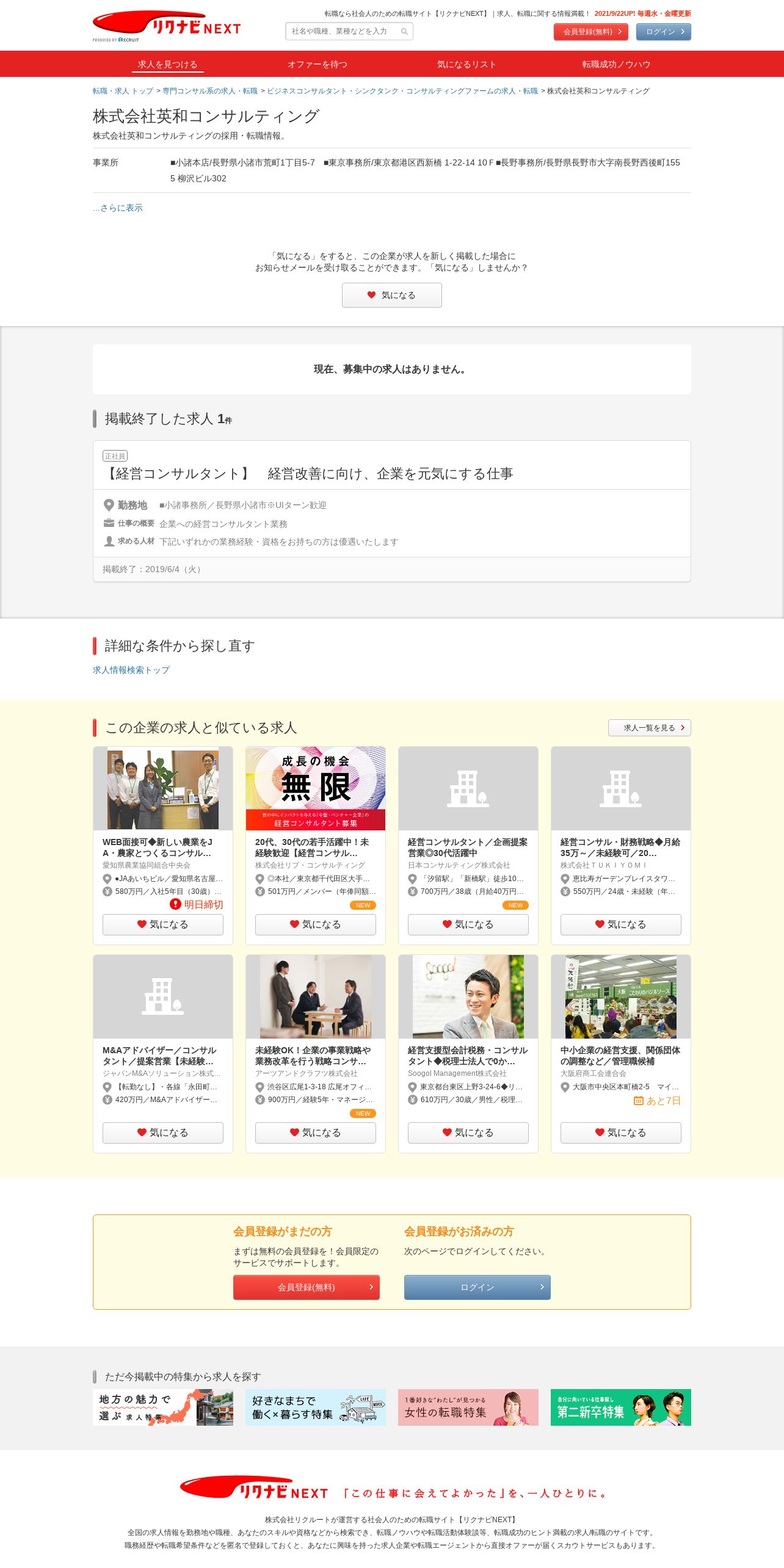Open 中小企業の経営支援 job title
This screenshot has height=1568, width=784.
coord(620,1056)
